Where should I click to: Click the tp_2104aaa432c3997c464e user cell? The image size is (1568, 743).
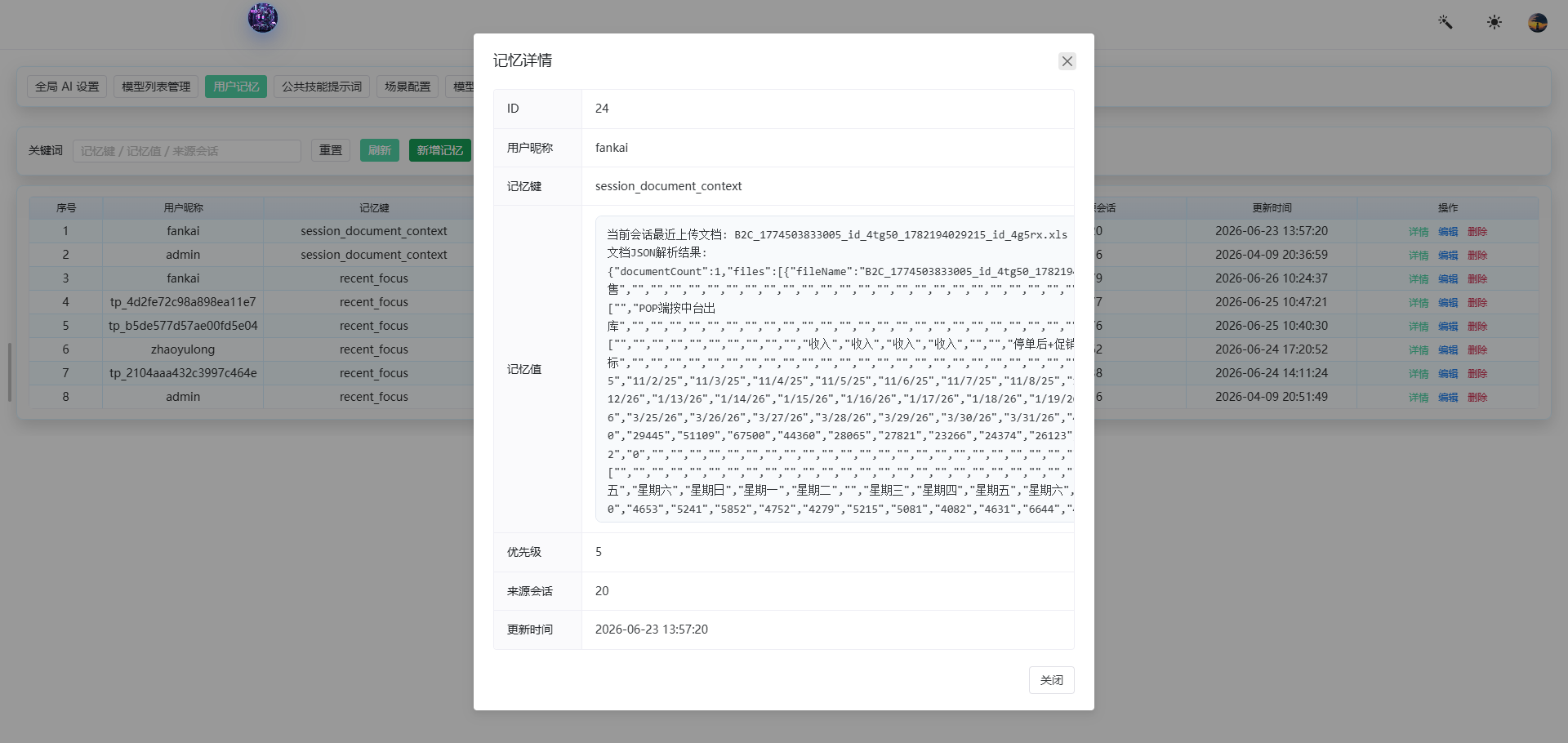point(183,373)
